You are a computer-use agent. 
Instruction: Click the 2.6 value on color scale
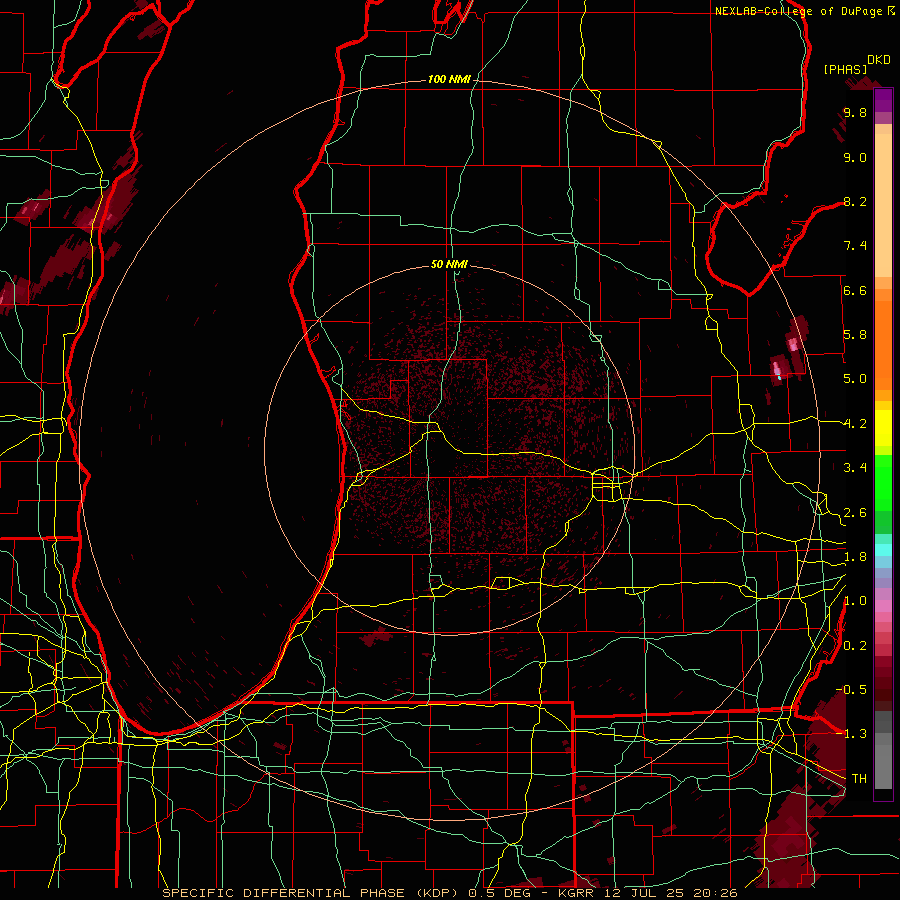(855, 513)
